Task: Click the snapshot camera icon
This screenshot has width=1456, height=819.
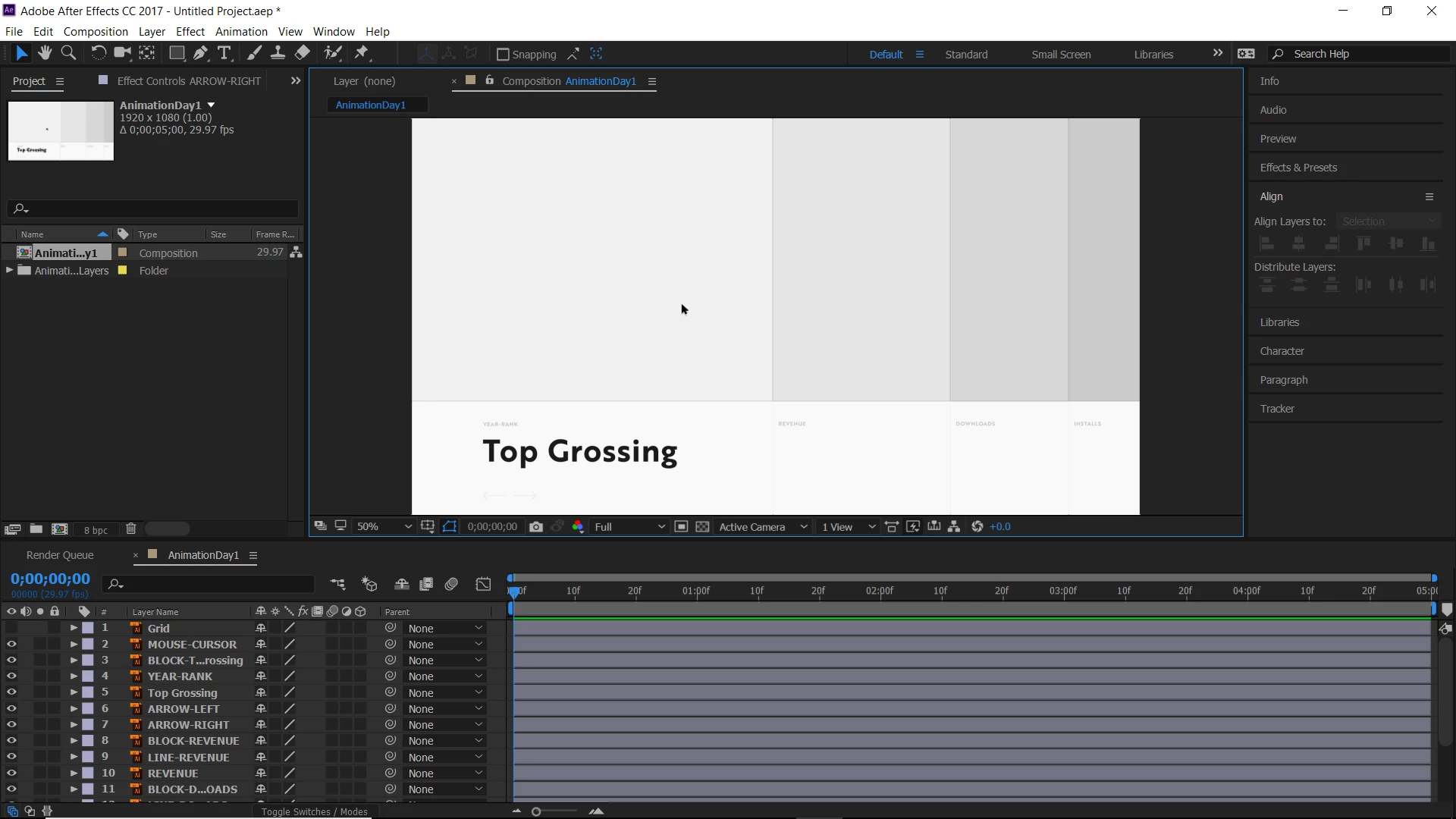Action: pyautogui.click(x=536, y=527)
